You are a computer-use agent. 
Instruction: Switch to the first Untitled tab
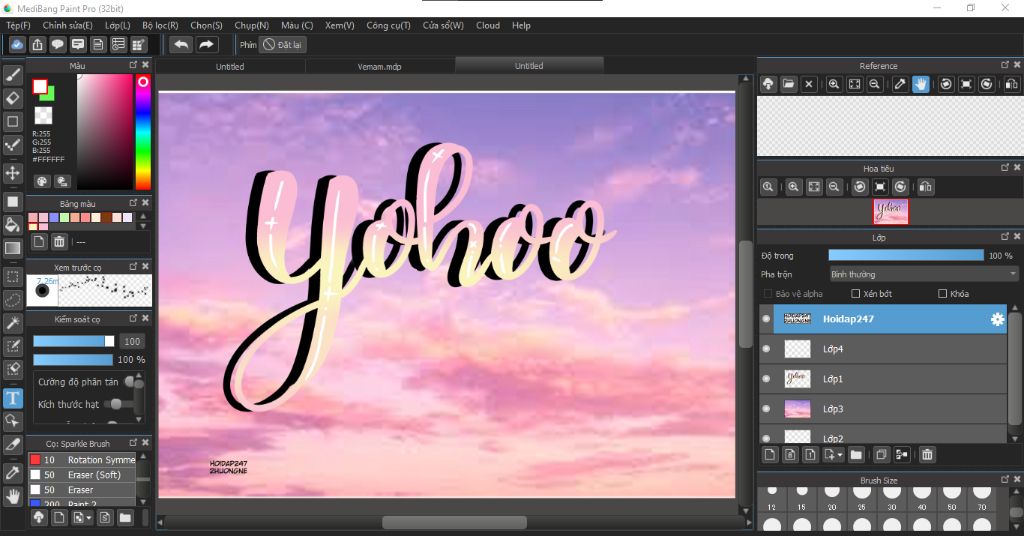pyautogui.click(x=230, y=67)
